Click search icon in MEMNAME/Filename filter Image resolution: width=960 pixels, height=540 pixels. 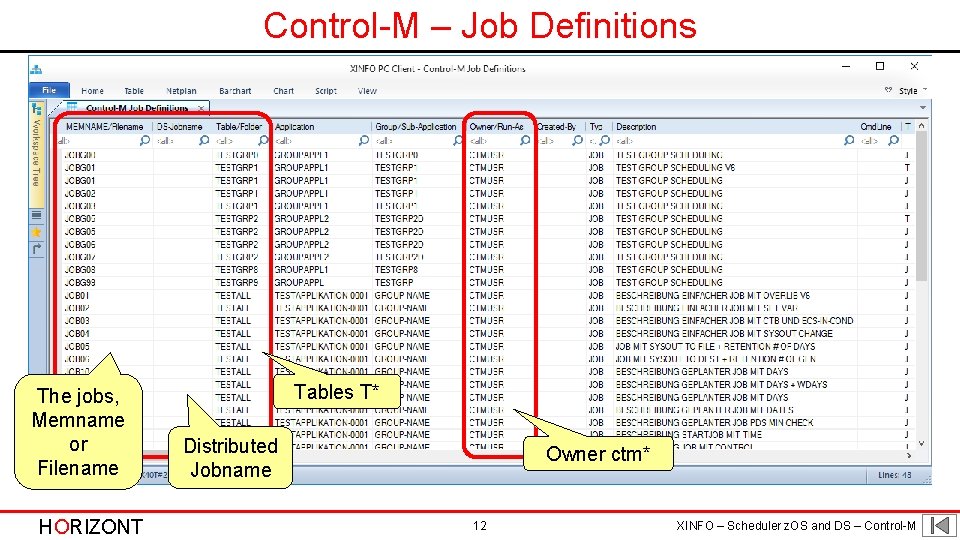(x=144, y=140)
